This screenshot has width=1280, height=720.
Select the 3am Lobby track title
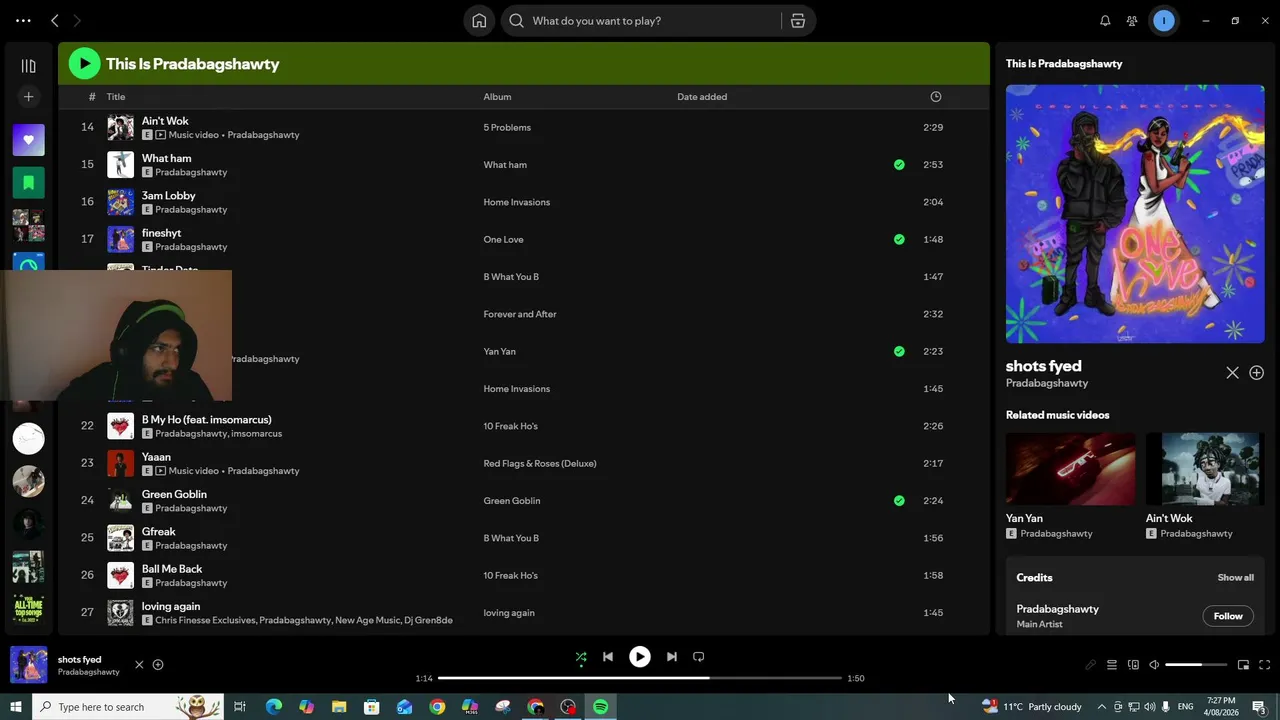coord(169,196)
